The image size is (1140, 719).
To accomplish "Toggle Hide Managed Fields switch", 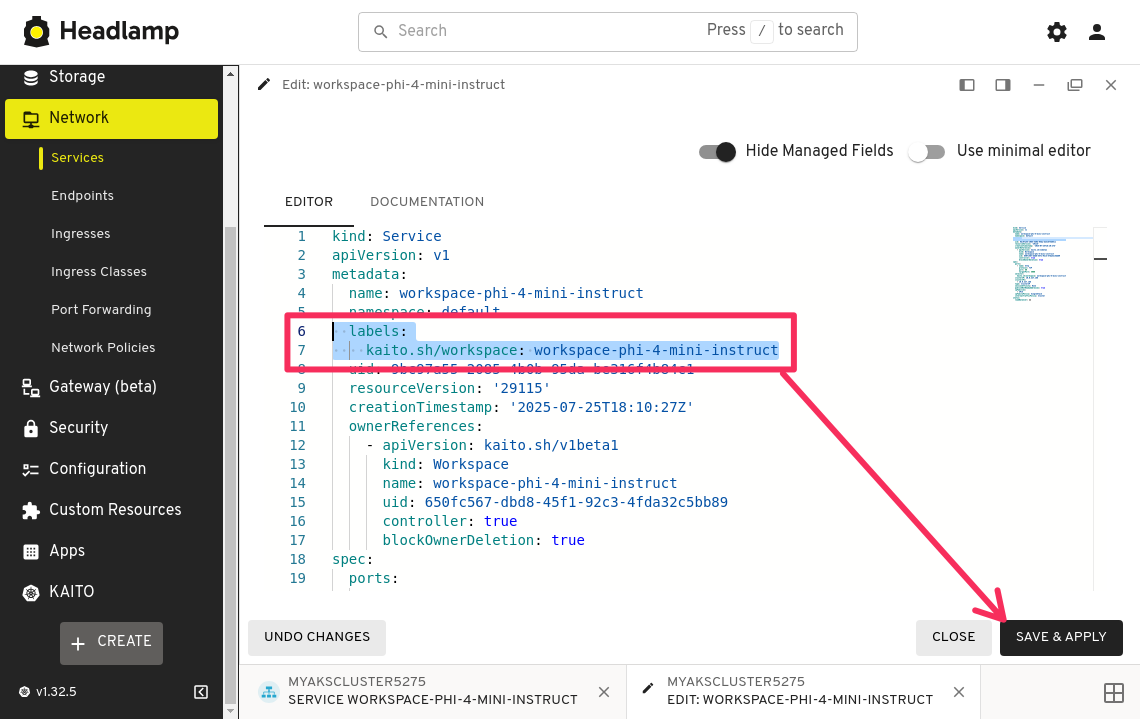I will click(717, 151).
